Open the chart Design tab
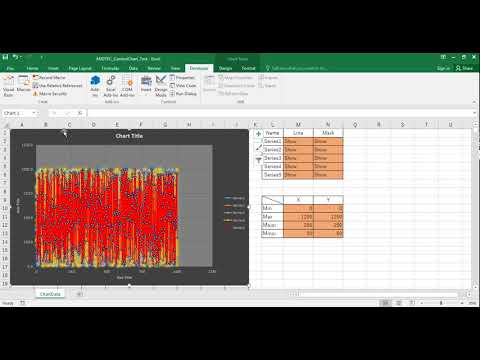The image size is (480, 360). [x=225, y=68]
